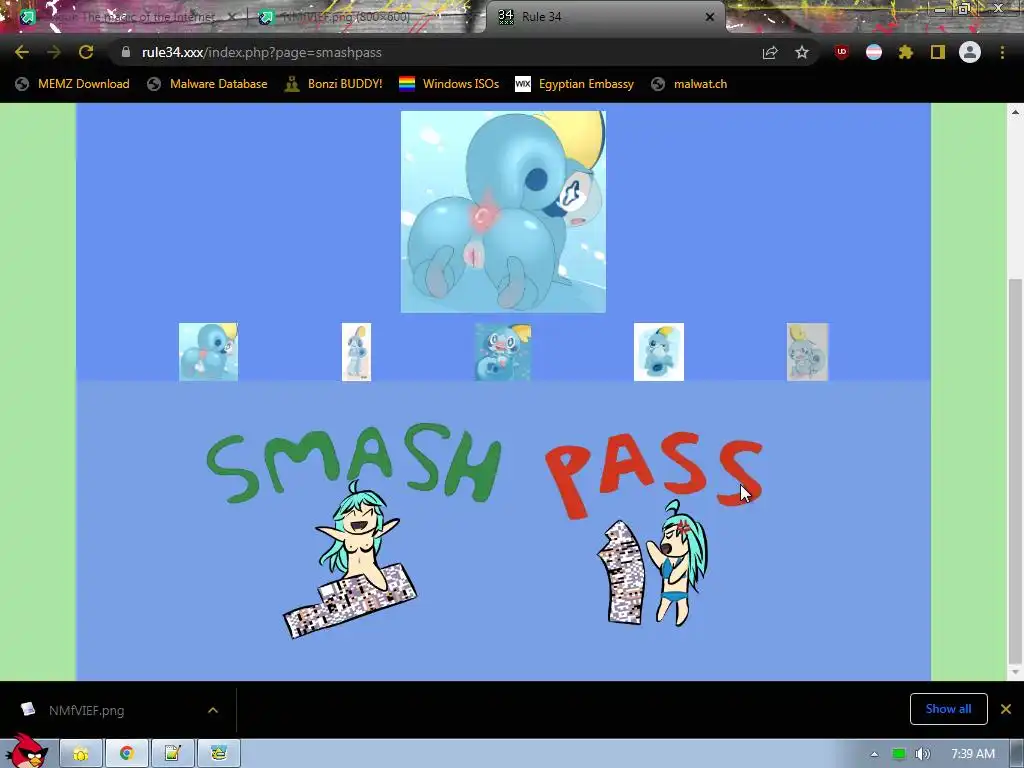This screenshot has height=768, width=1024.
Task: Toggle the browser side panel icon
Action: click(x=938, y=52)
